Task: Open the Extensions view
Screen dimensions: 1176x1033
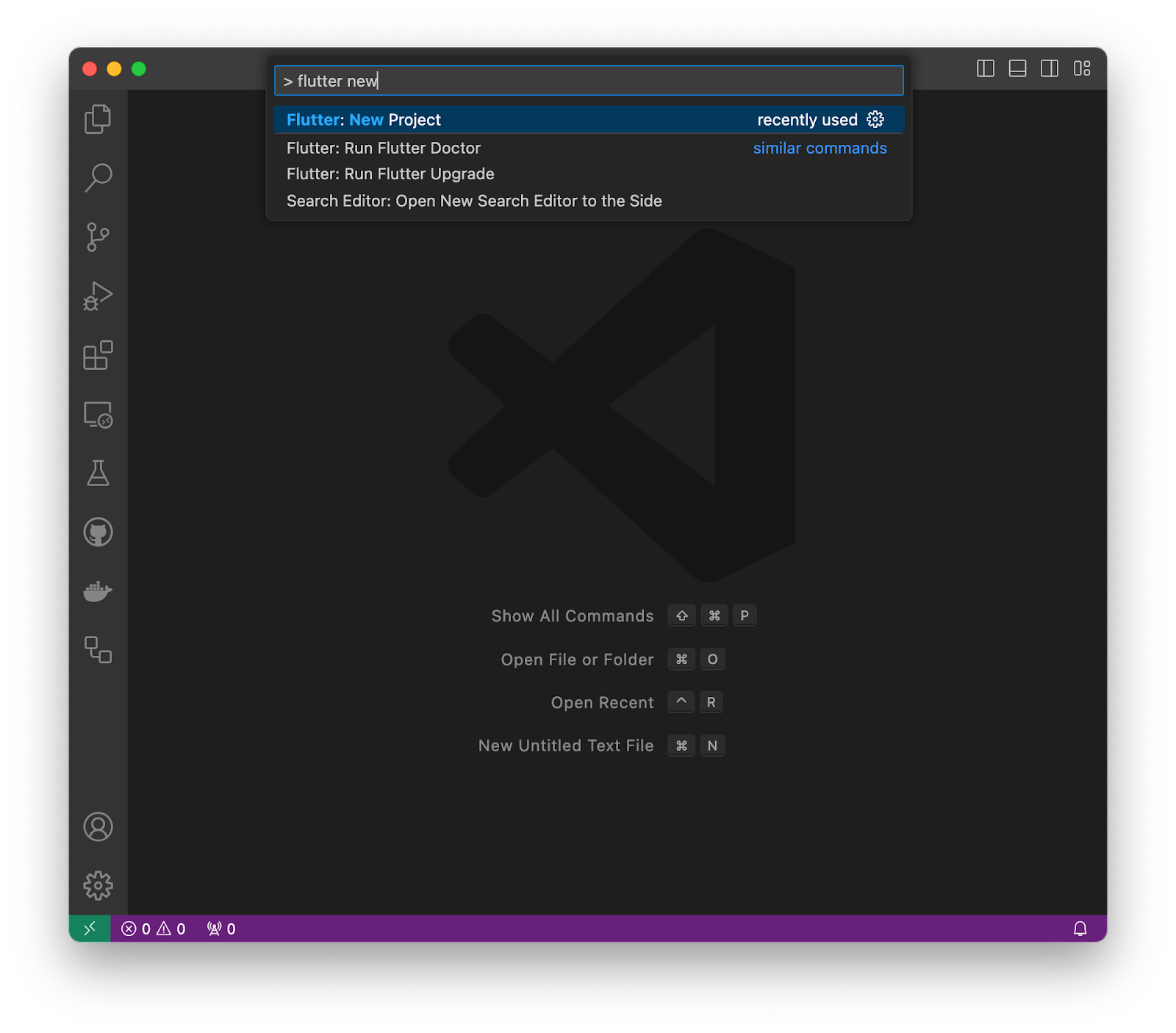Action: (98, 357)
